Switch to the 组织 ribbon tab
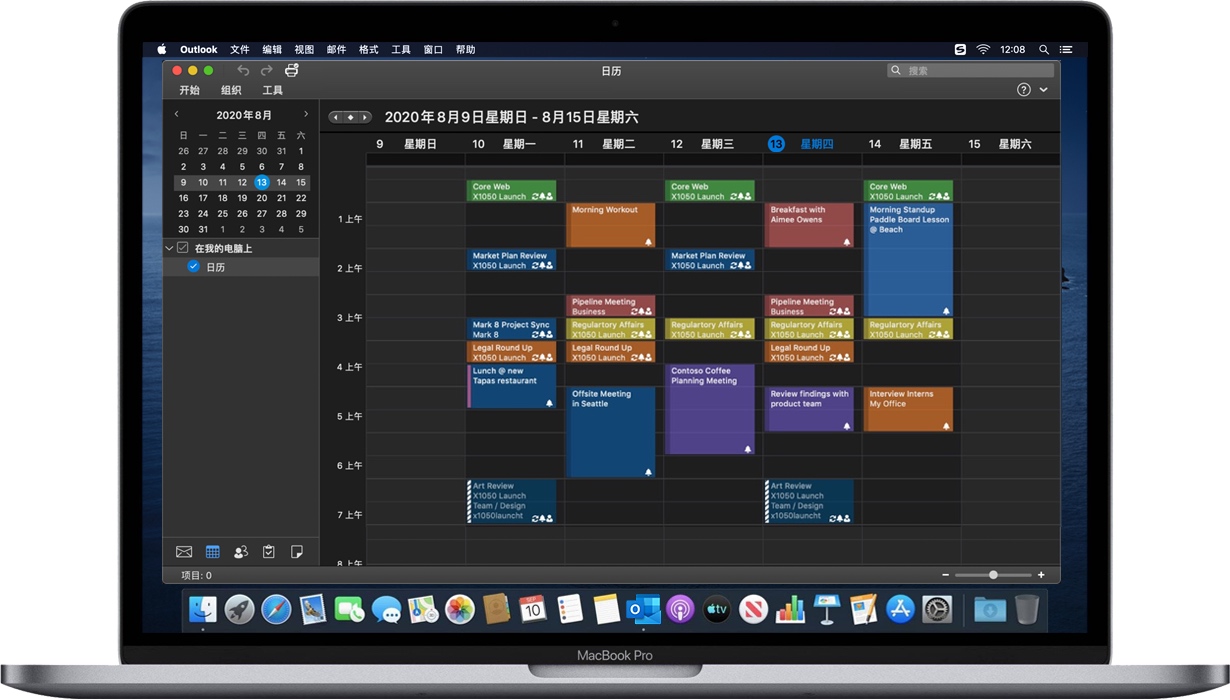1230x700 pixels. (x=231, y=90)
